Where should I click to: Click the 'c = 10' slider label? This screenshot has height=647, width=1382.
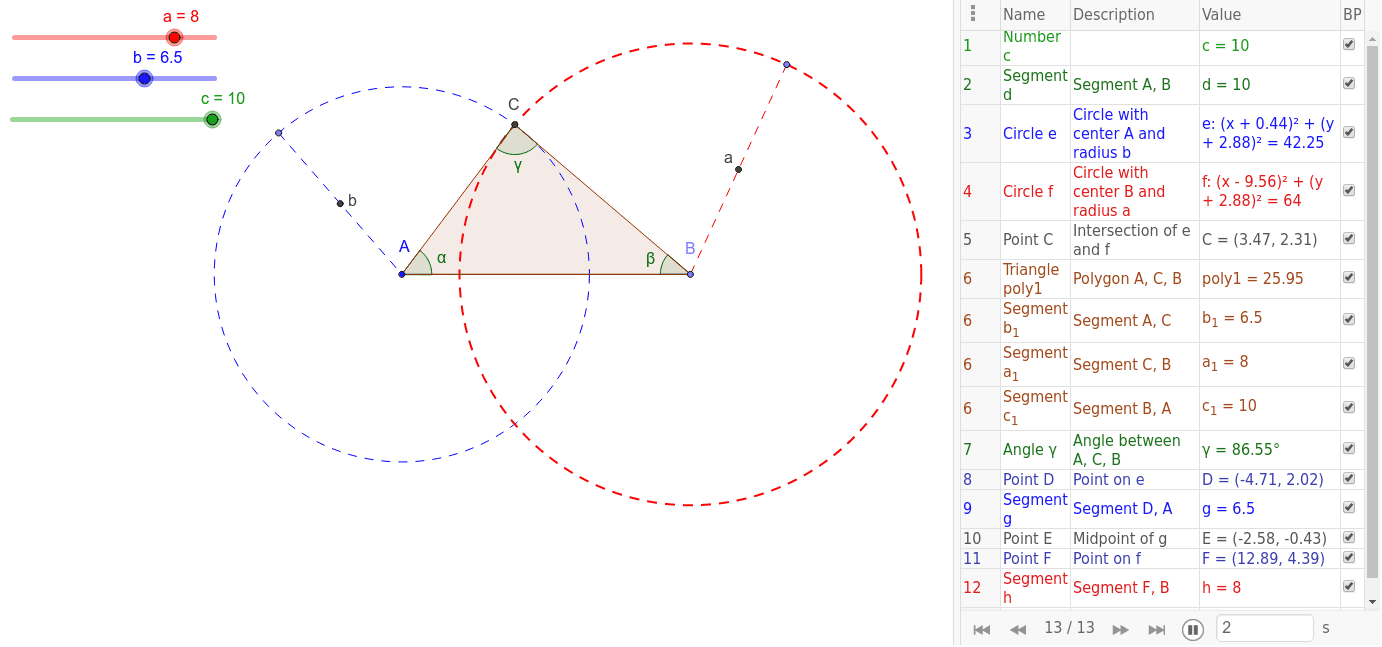pyautogui.click(x=223, y=98)
